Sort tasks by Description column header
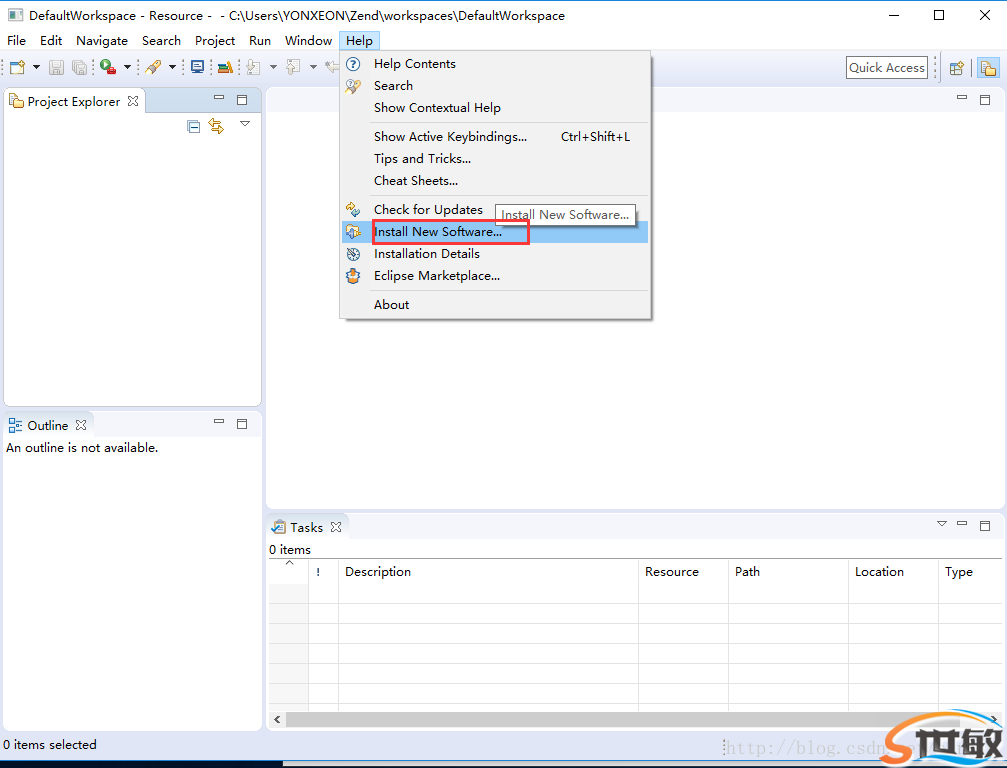 [488, 572]
